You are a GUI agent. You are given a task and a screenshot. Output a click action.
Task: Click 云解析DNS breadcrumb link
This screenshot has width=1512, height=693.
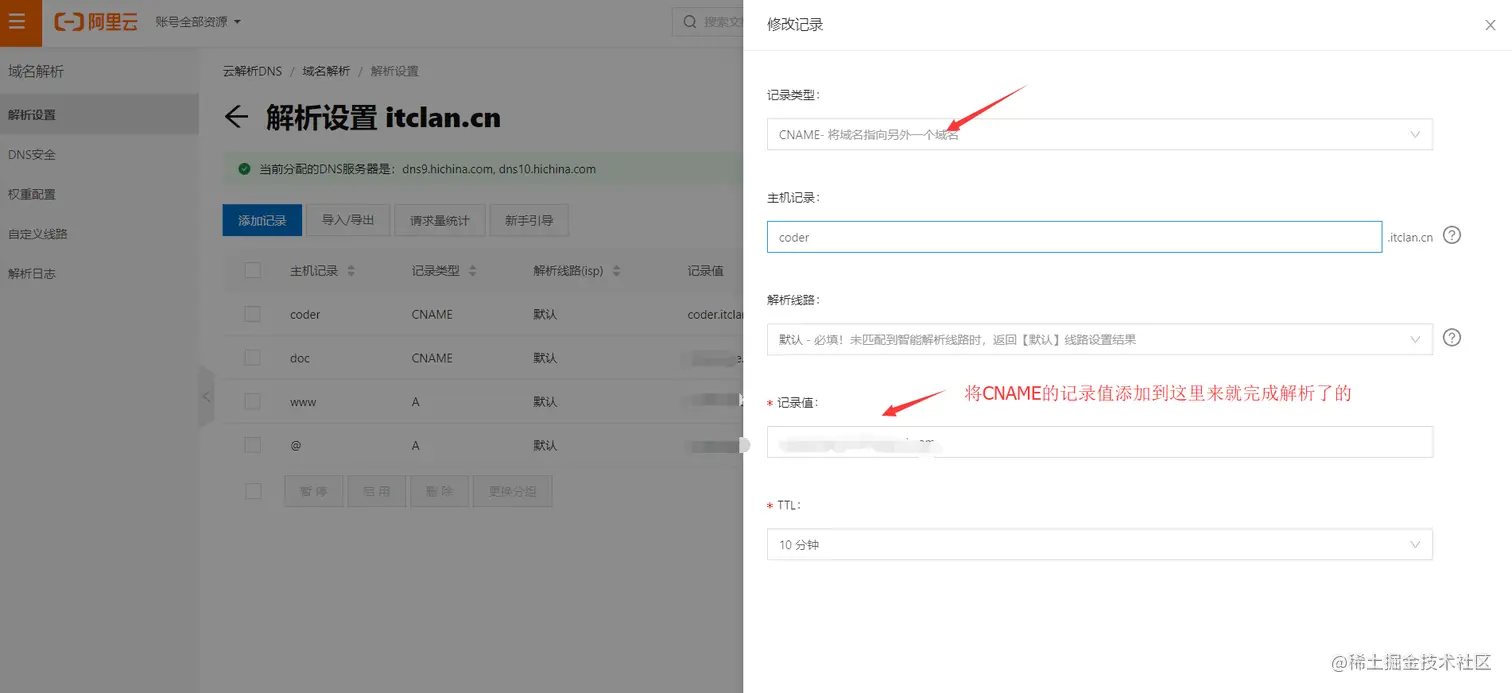tap(252, 71)
